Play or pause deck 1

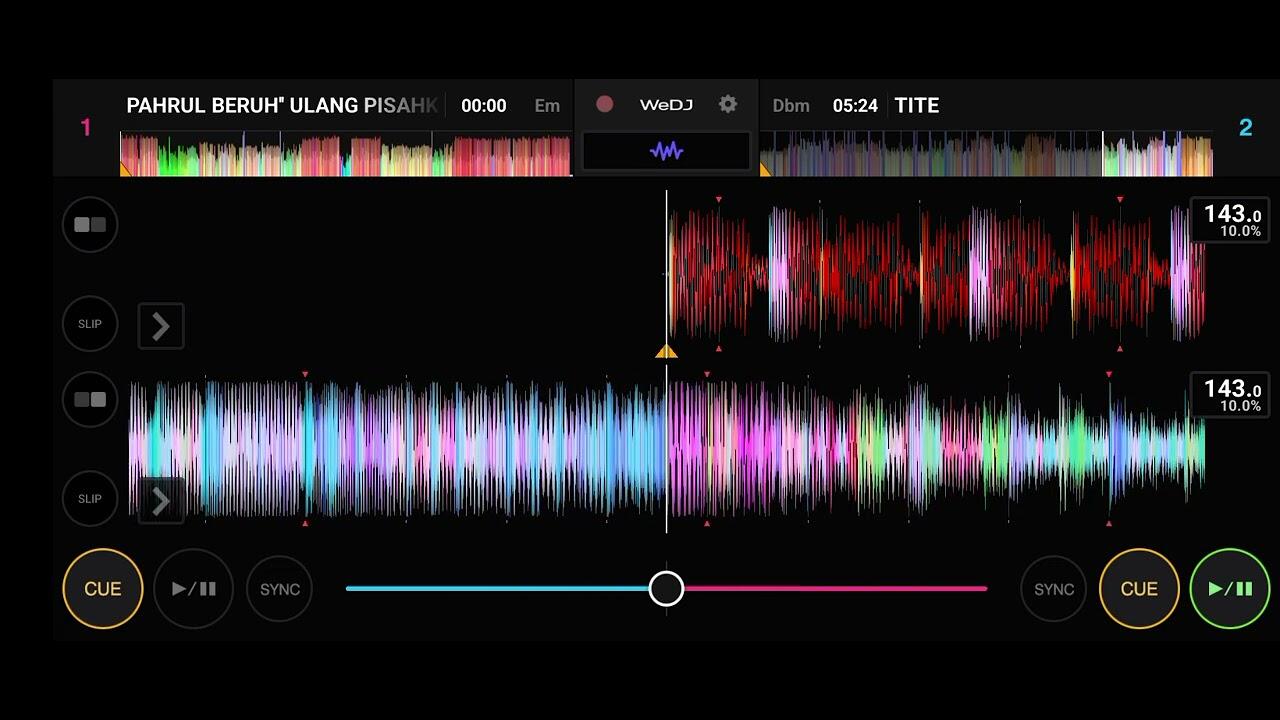coord(194,589)
